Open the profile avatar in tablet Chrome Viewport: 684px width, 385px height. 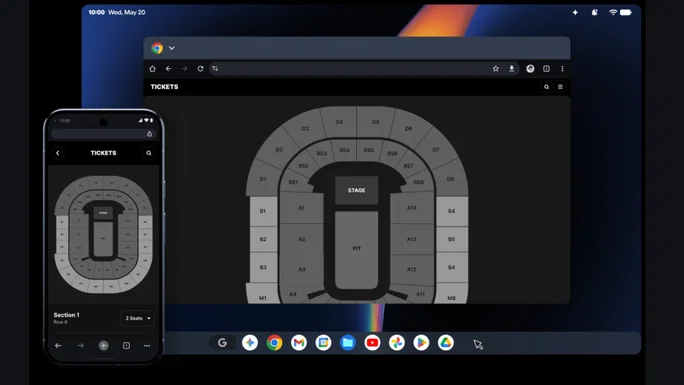(530, 68)
